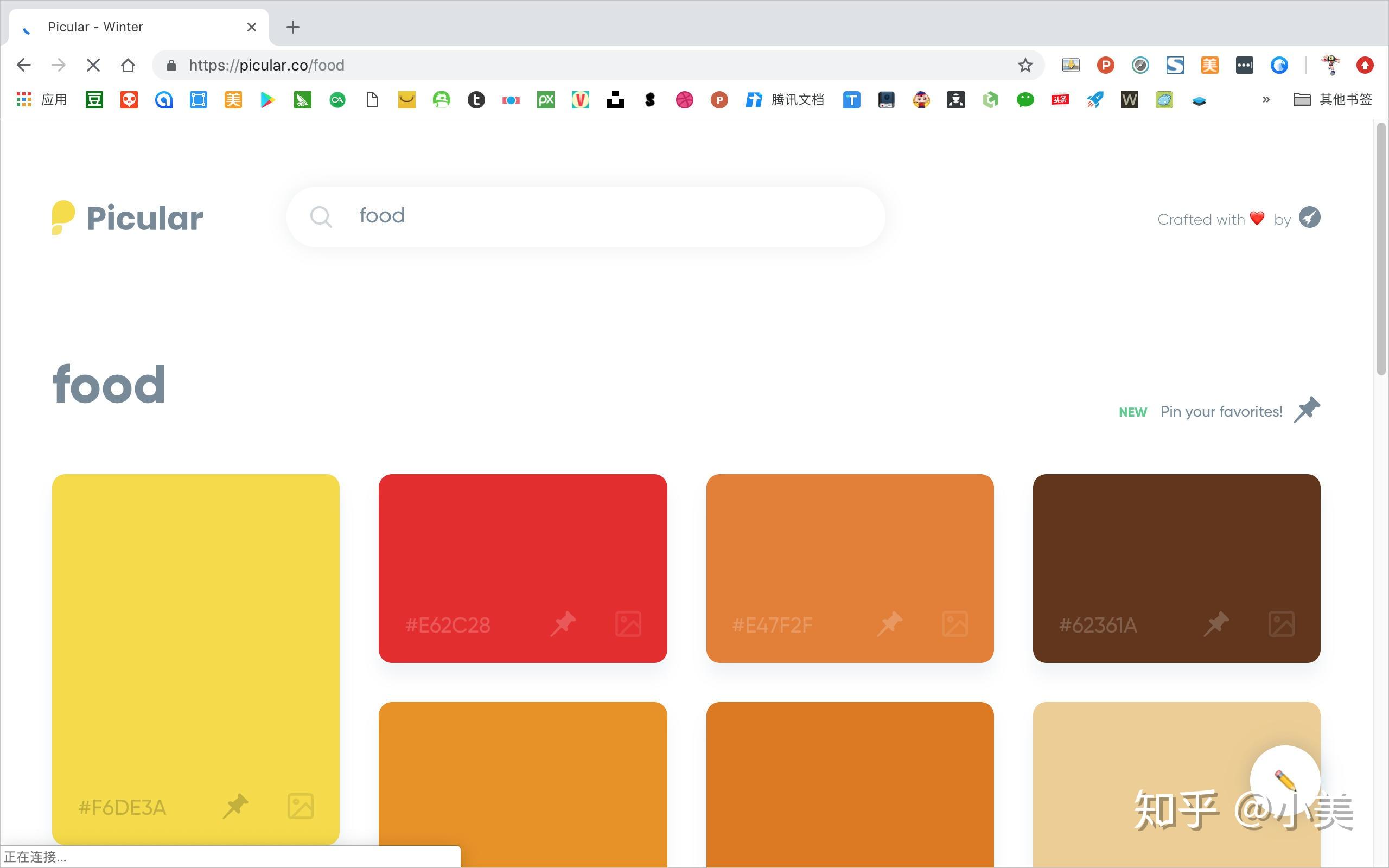This screenshot has width=1389, height=868.
Task: Open image source of #F6DE3A card
Action: coord(300,807)
